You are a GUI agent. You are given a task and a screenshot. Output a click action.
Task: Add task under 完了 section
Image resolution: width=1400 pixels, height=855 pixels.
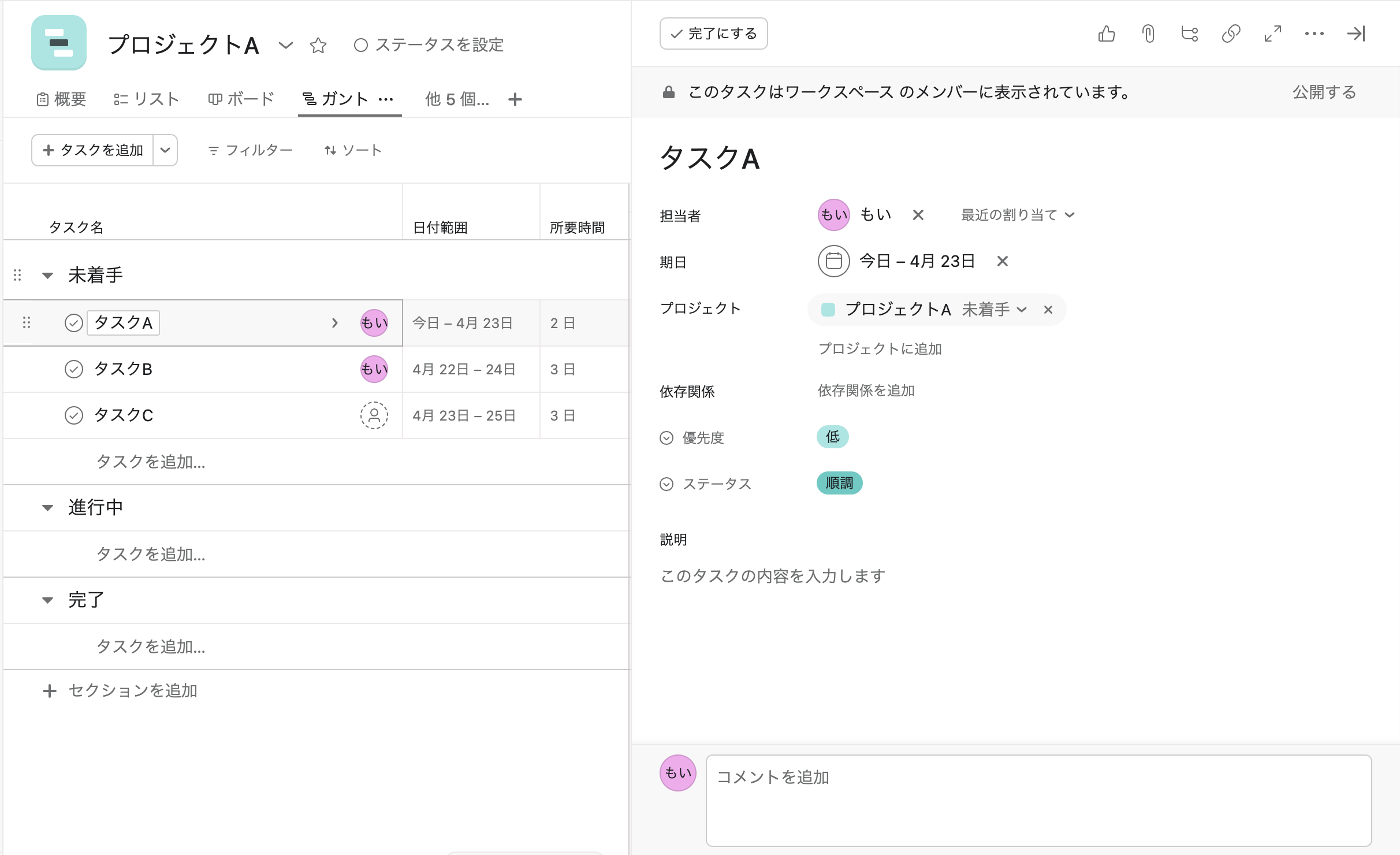click(151, 646)
